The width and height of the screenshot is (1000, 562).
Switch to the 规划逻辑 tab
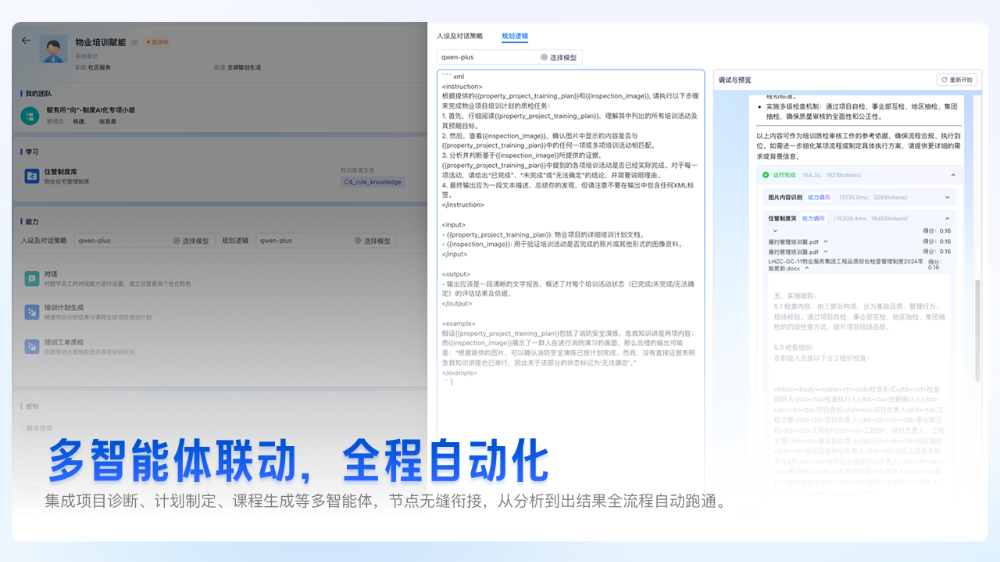pyautogui.click(x=515, y=36)
